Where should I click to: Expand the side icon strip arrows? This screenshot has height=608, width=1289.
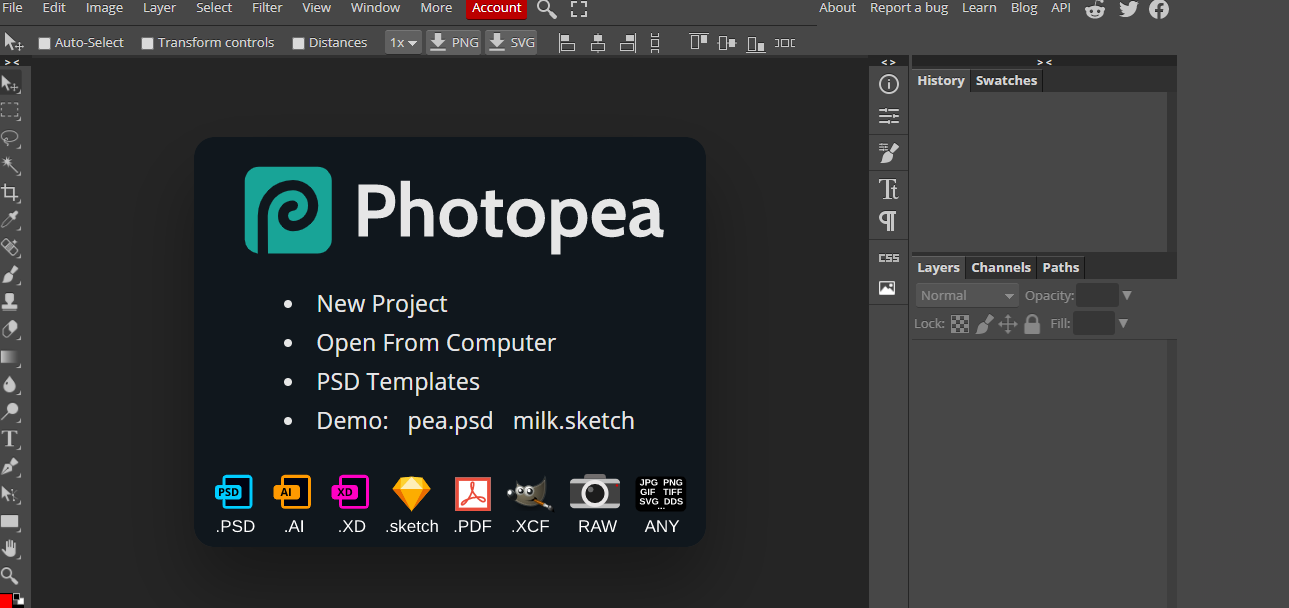(888, 62)
